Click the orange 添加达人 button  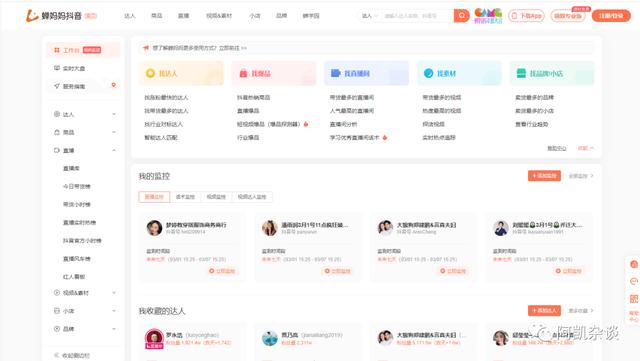(544, 310)
